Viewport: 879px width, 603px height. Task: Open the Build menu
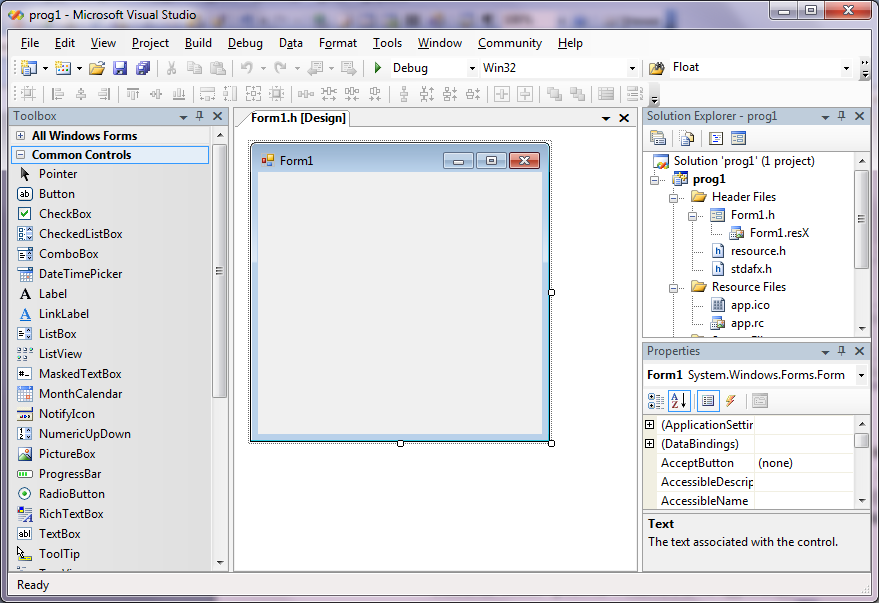click(198, 43)
